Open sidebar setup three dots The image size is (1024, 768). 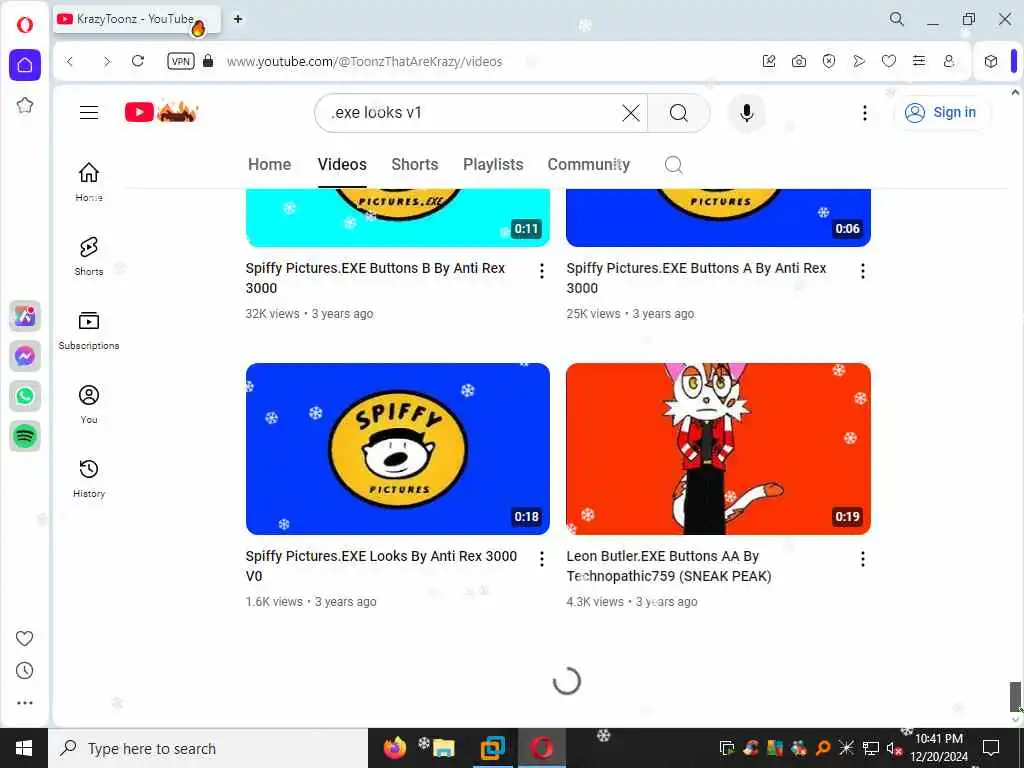coord(25,703)
